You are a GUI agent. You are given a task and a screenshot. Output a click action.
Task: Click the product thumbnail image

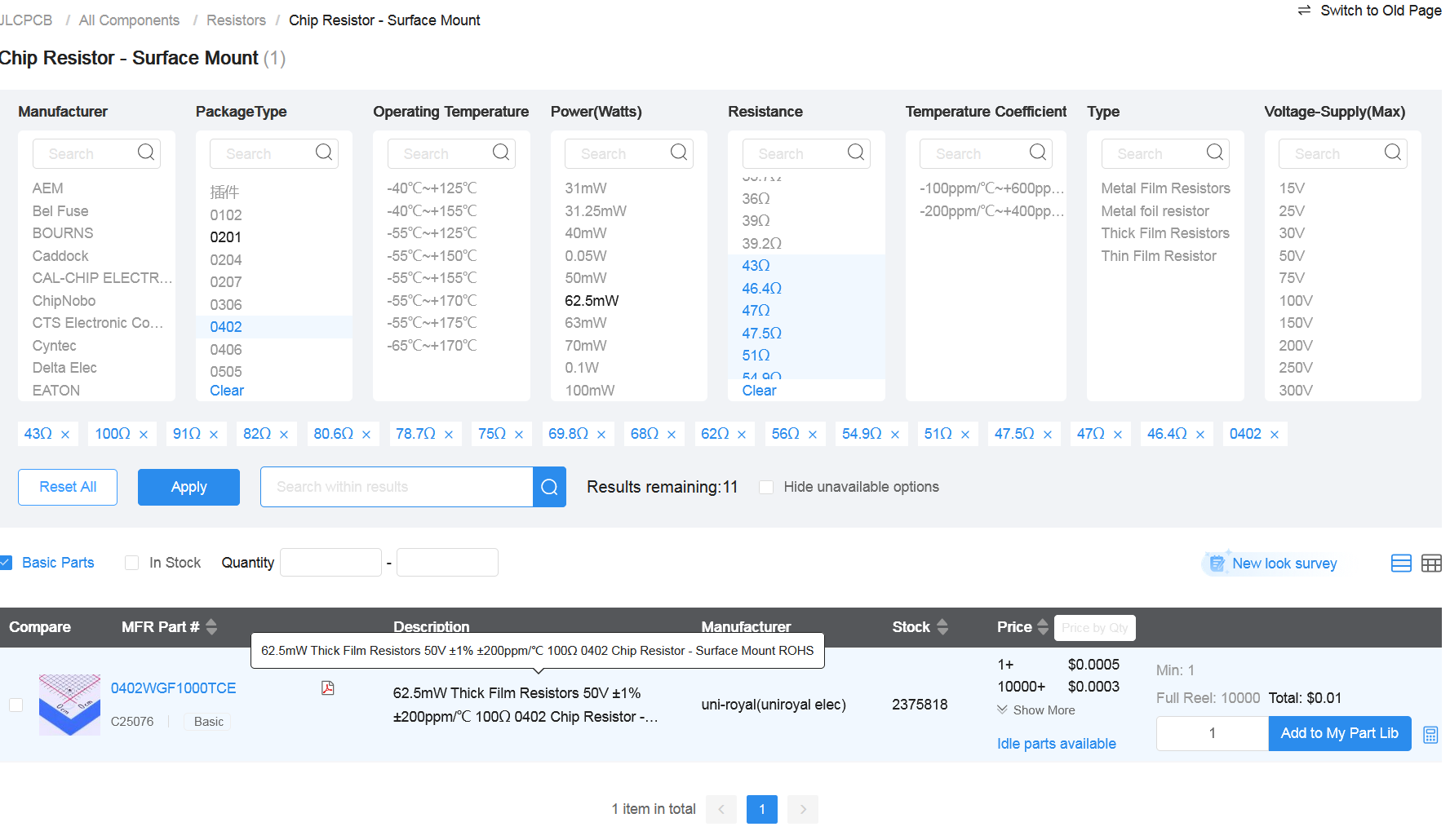tap(69, 705)
